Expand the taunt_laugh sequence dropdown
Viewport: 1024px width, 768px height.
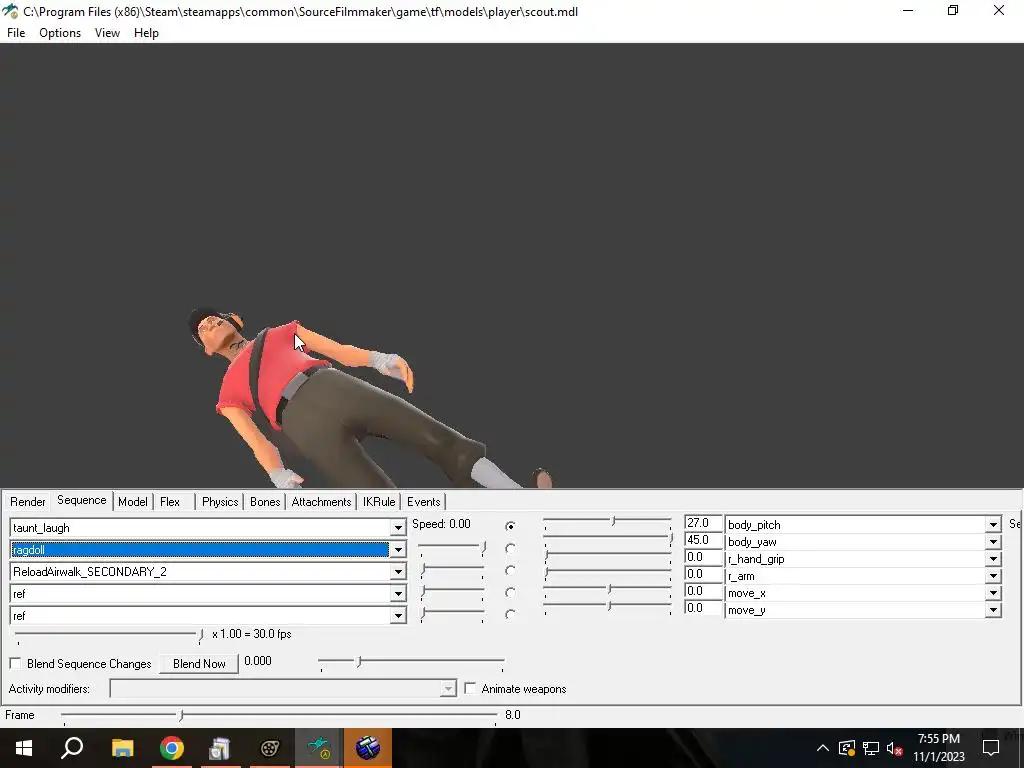398,528
